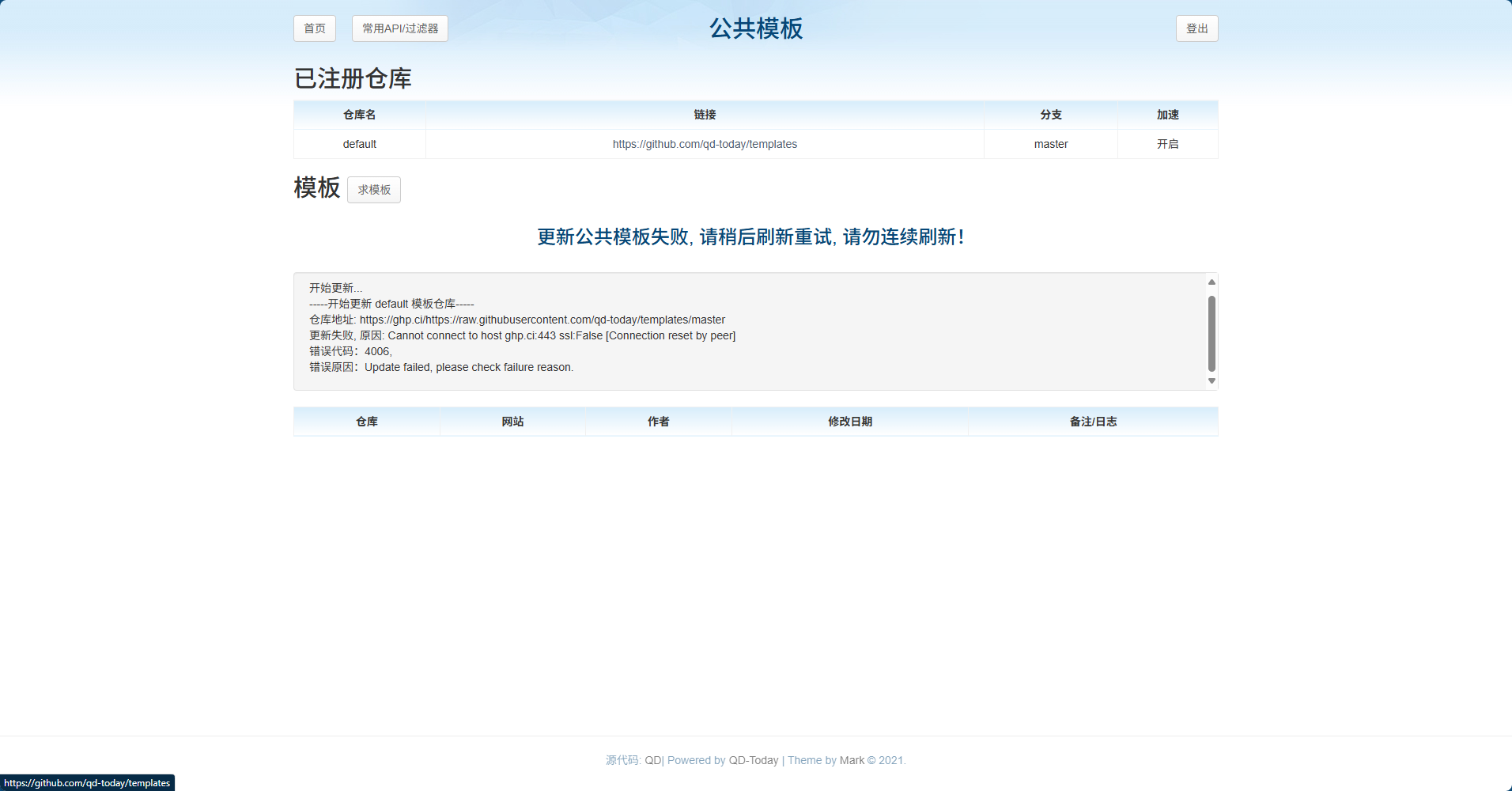Select the 开始更新... log line
The width and height of the screenshot is (1512, 791).
336,288
